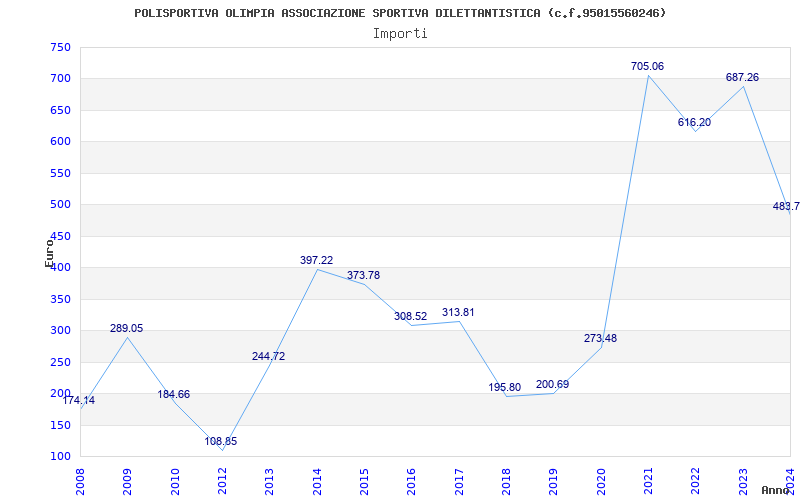The height and width of the screenshot is (500, 800).
Task: Click the 450 y-axis tick label
Action: [60, 236]
